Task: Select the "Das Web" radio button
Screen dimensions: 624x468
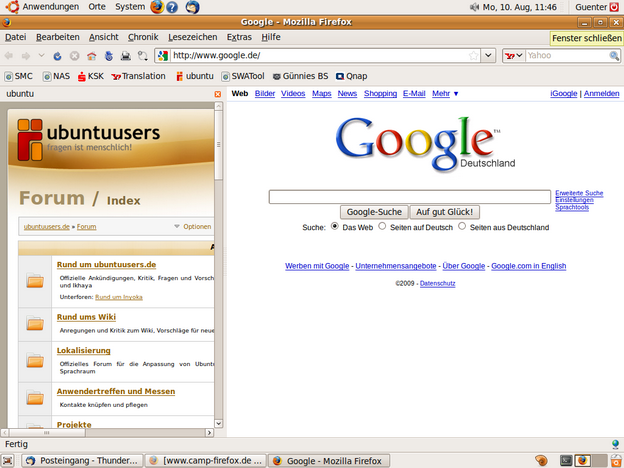Action: (335, 227)
